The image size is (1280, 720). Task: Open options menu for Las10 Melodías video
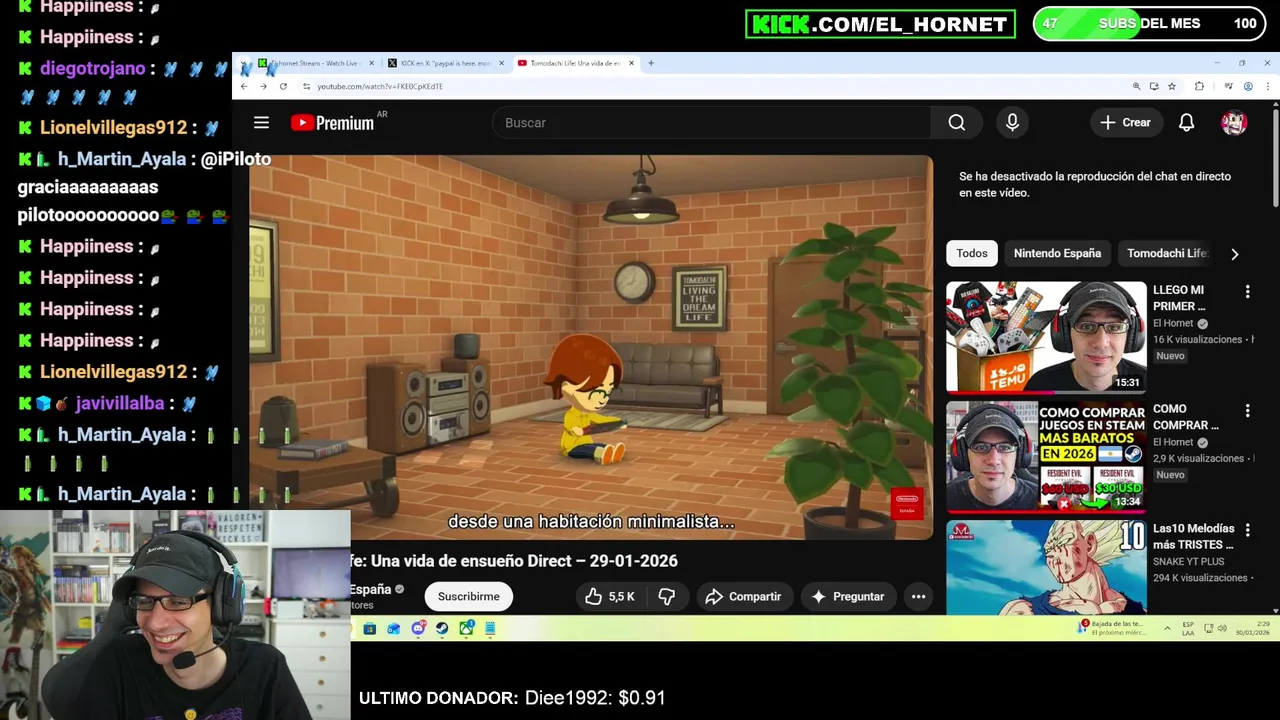click(x=1247, y=530)
